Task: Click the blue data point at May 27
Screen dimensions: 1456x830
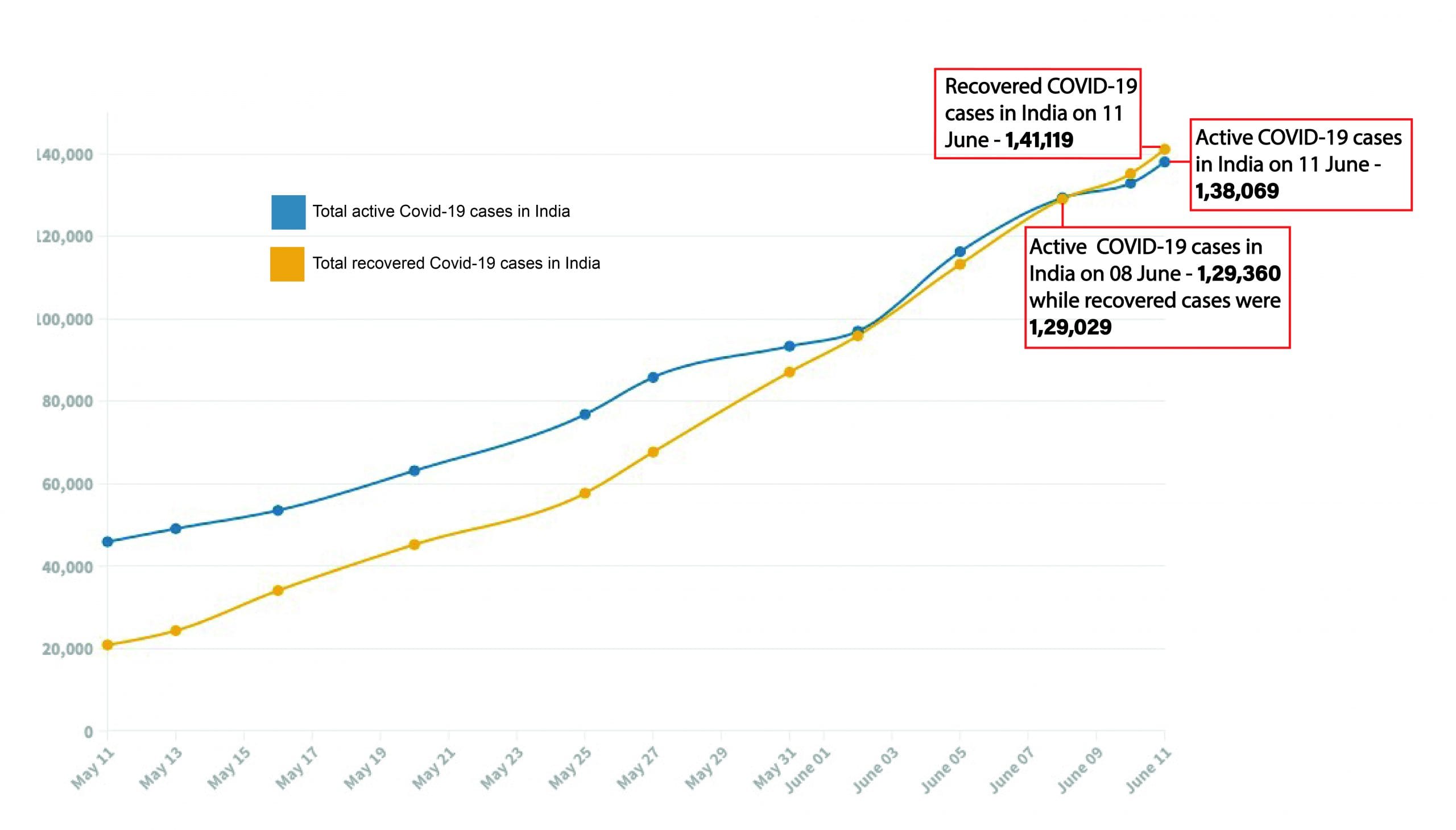Action: (x=653, y=377)
